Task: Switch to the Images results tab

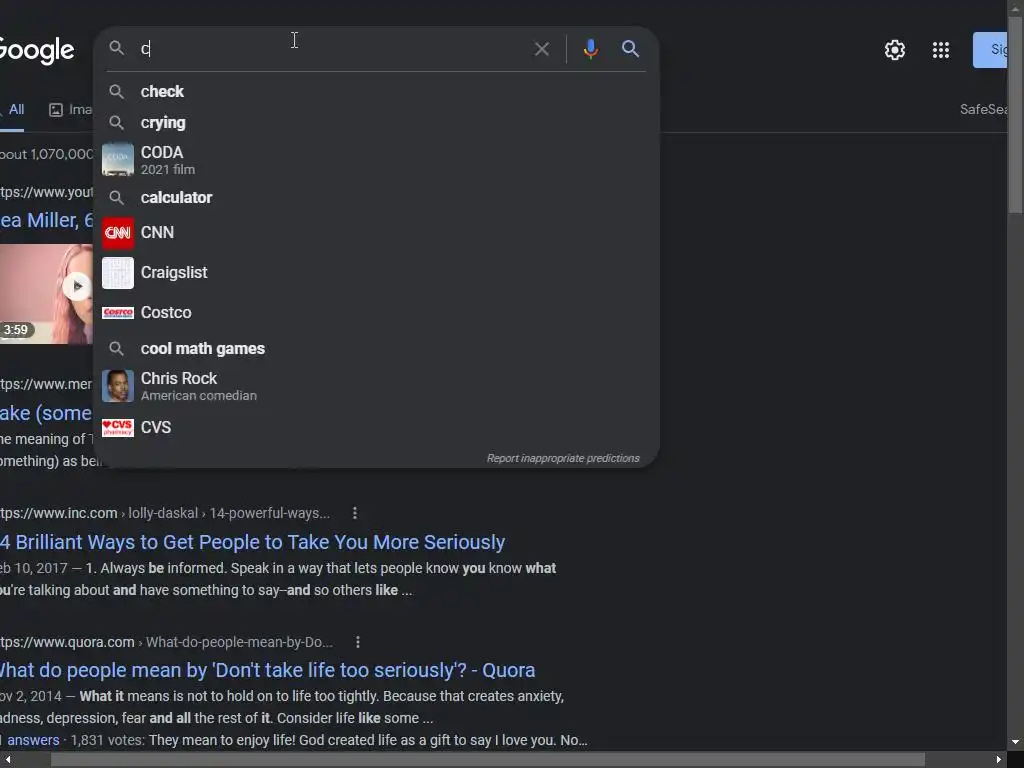Action: [71, 110]
